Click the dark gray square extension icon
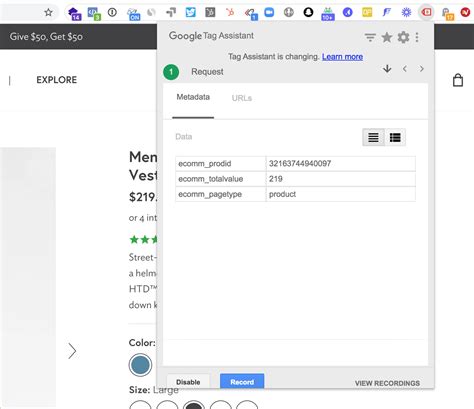Image resolution: width=474 pixels, height=409 pixels. [210, 13]
